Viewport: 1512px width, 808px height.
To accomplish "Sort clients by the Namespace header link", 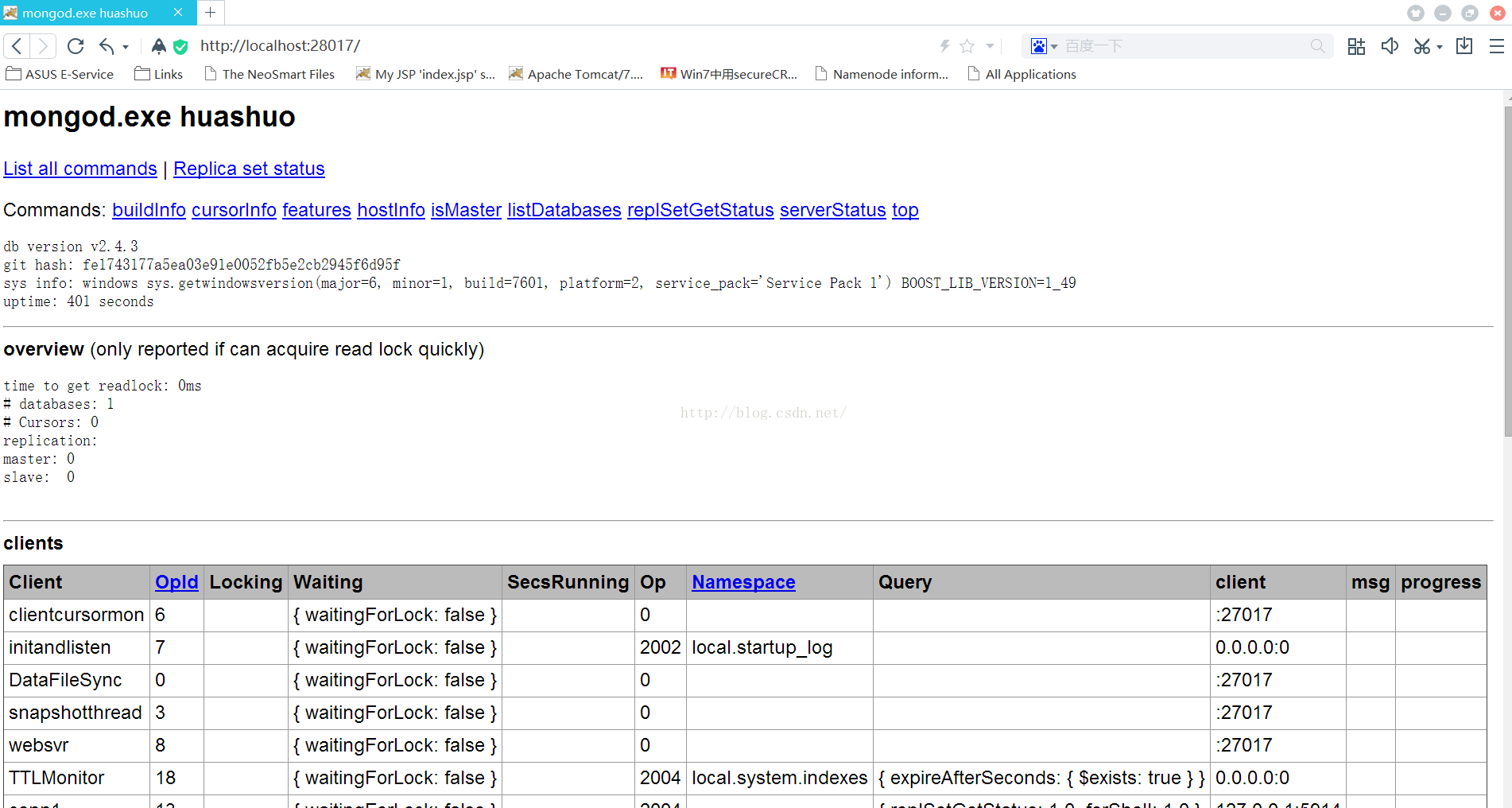I will pos(743,582).
